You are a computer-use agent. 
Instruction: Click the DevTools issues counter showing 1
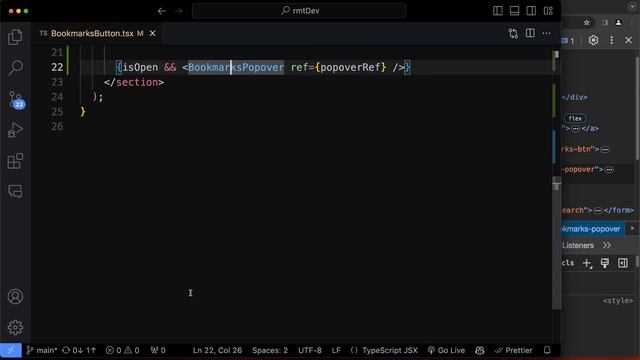568,40
